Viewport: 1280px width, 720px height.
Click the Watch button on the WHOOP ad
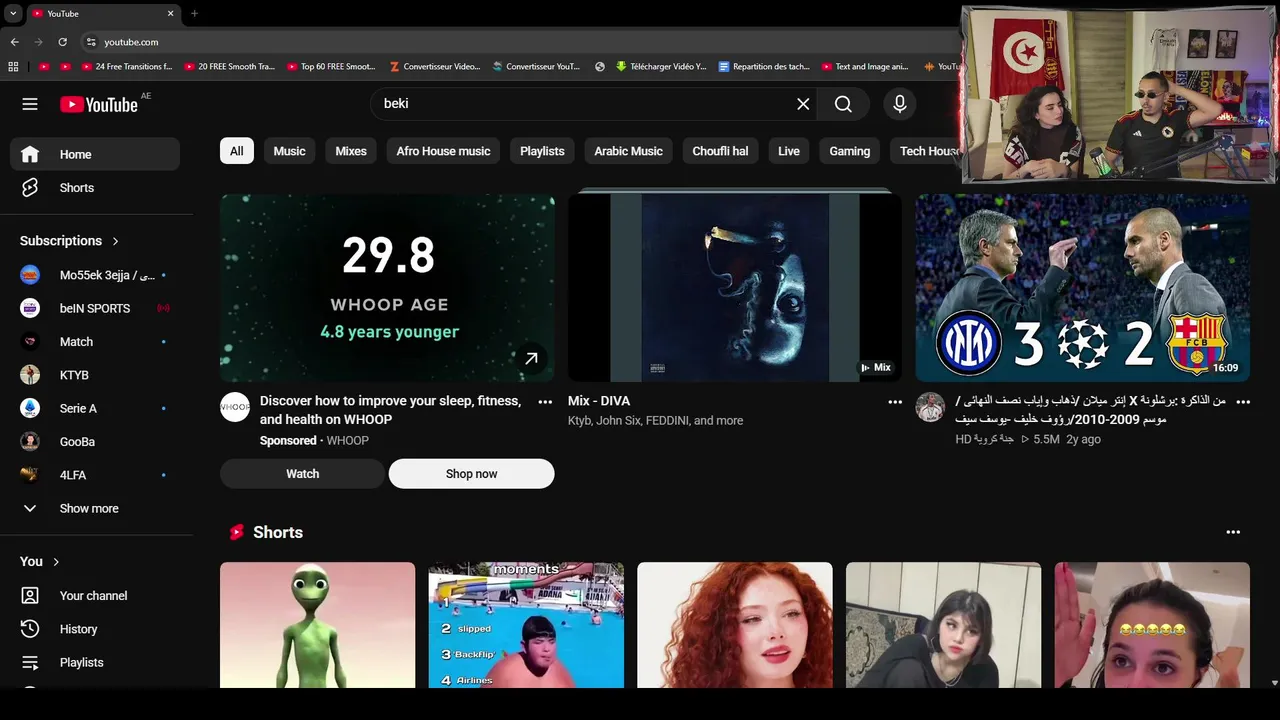[302, 474]
